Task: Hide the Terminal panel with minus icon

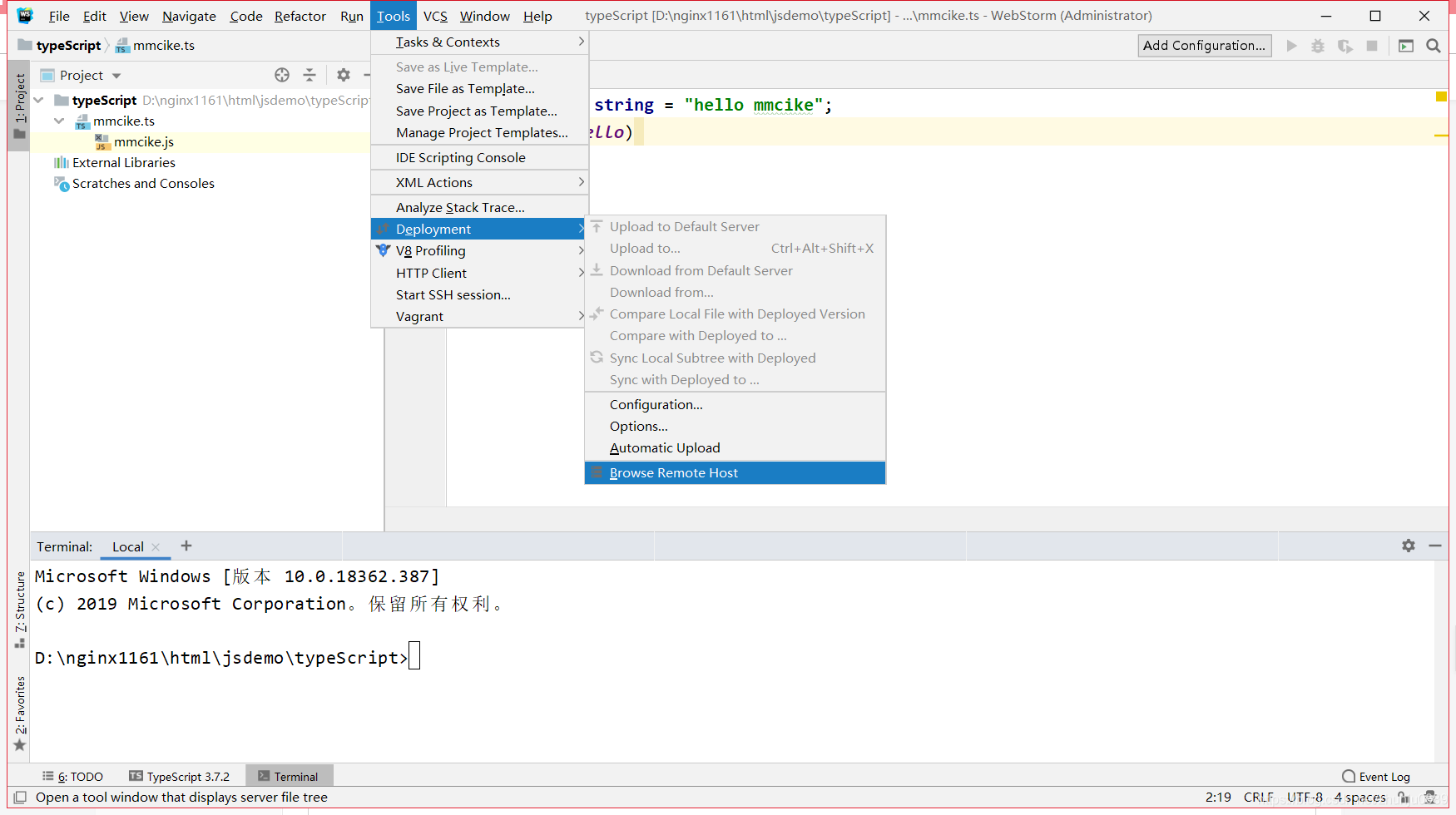Action: 1435,546
